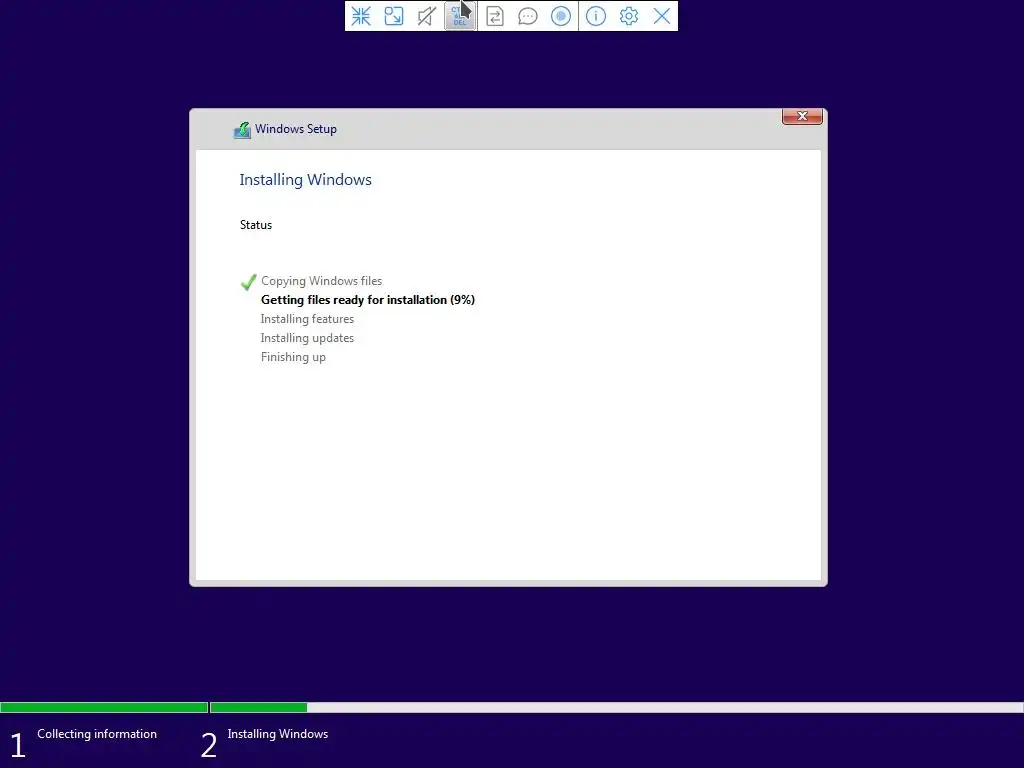
Task: Open the chat bubble icon
Action: [528, 16]
